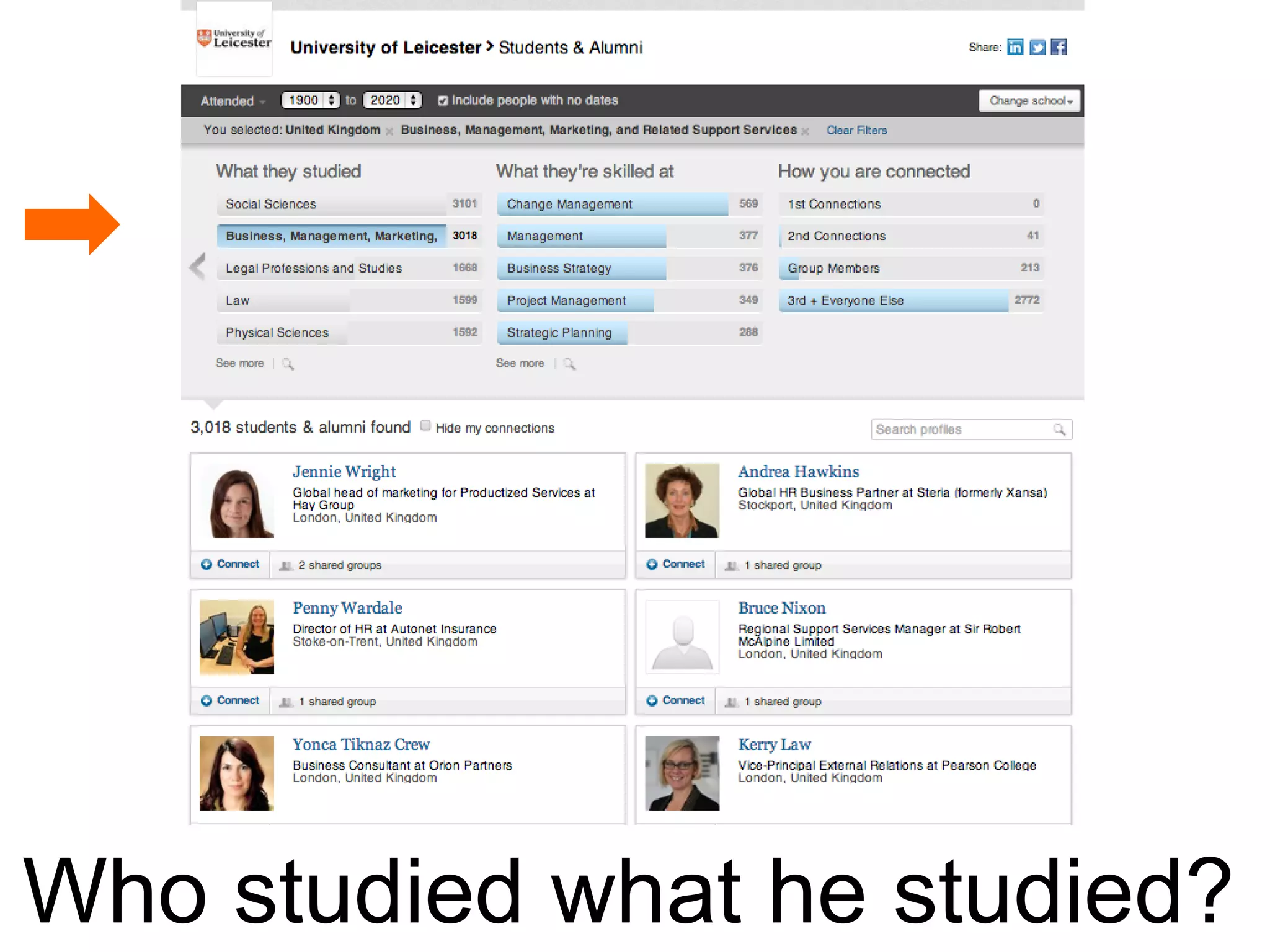Share page on Twitter icon
This screenshot has height=952, width=1270.
[1037, 47]
